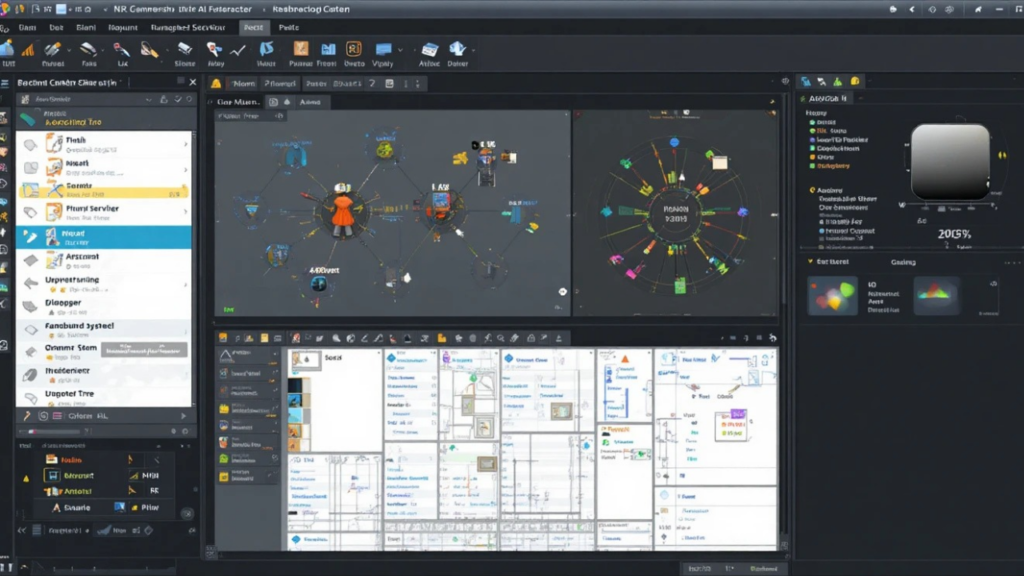Image resolution: width=1024 pixels, height=576 pixels.
Task: Open the dropdown chevron in left panel search bar
Action: (149, 99)
